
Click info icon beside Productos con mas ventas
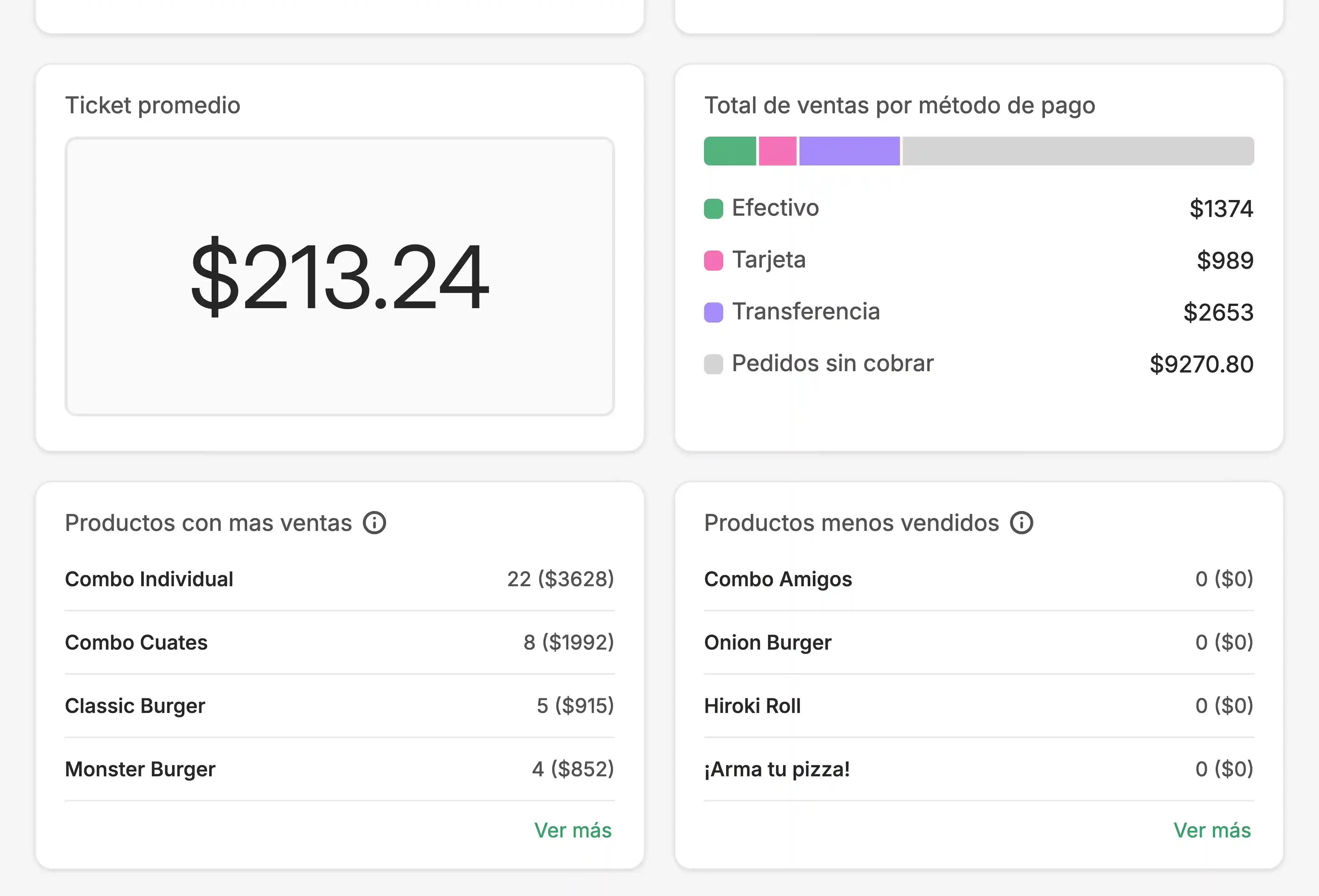coord(375,523)
